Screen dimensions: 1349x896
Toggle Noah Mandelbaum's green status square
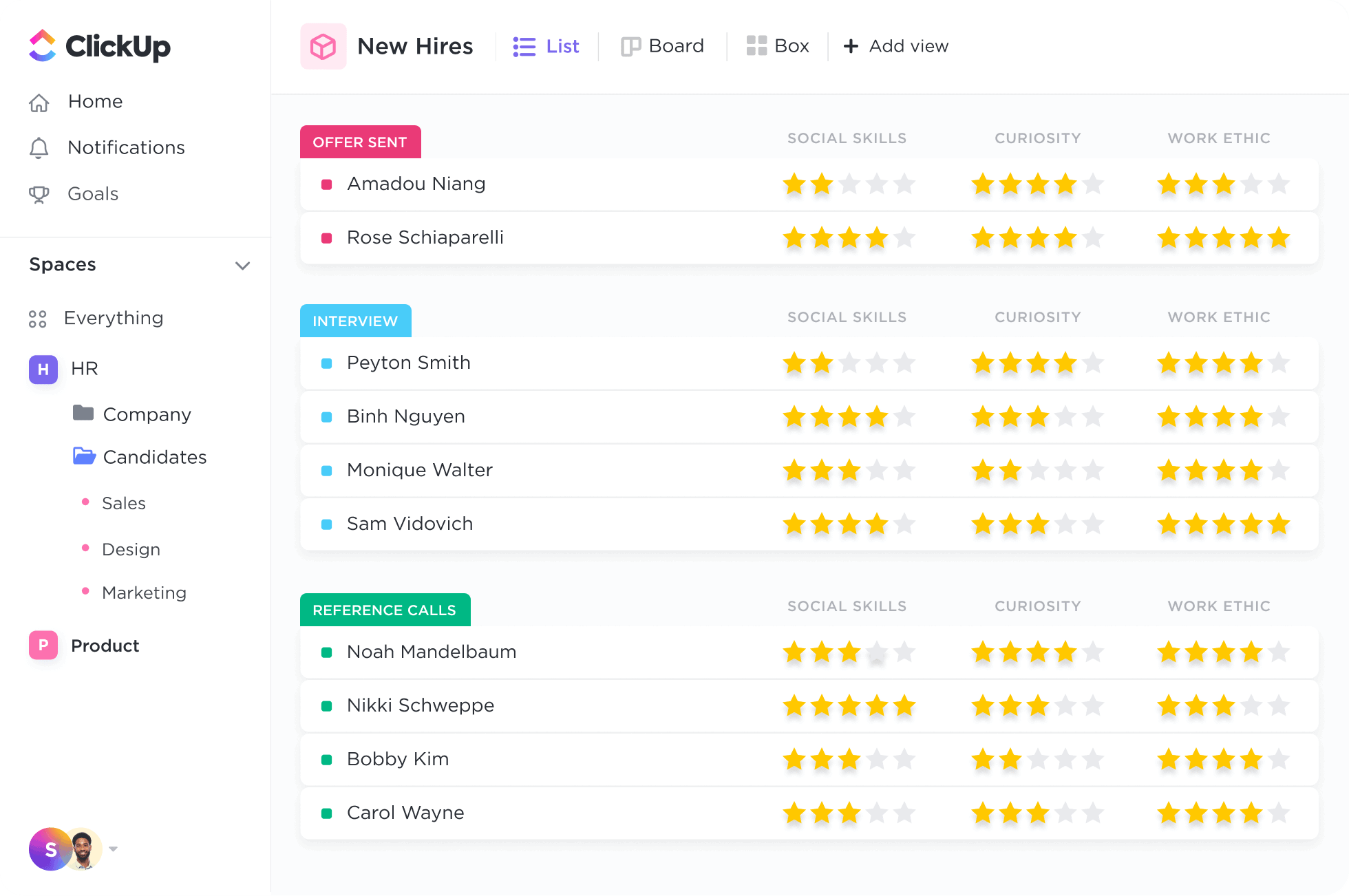[327, 652]
